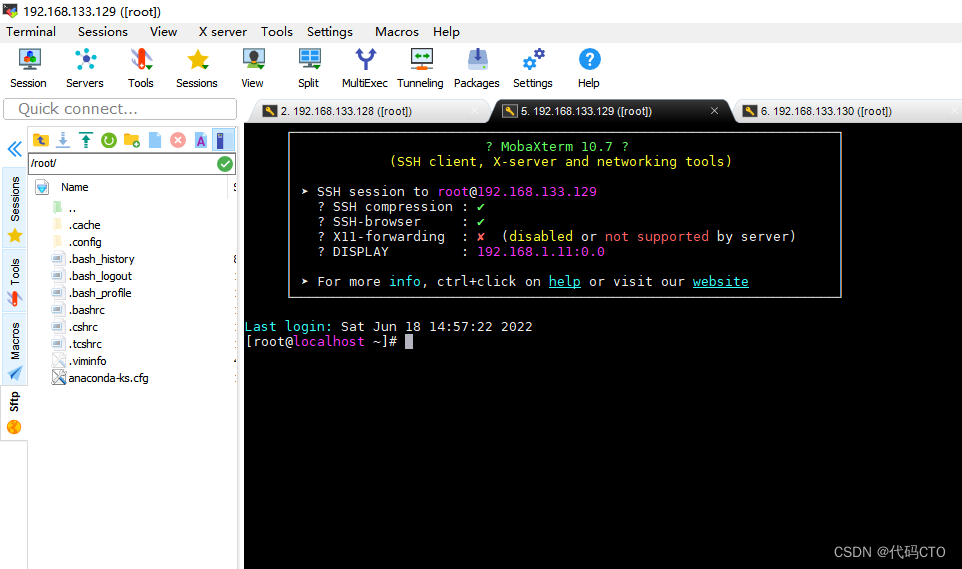Image resolution: width=962 pixels, height=569 pixels.
Task: Open the Servers toolbar button
Action: 85,68
